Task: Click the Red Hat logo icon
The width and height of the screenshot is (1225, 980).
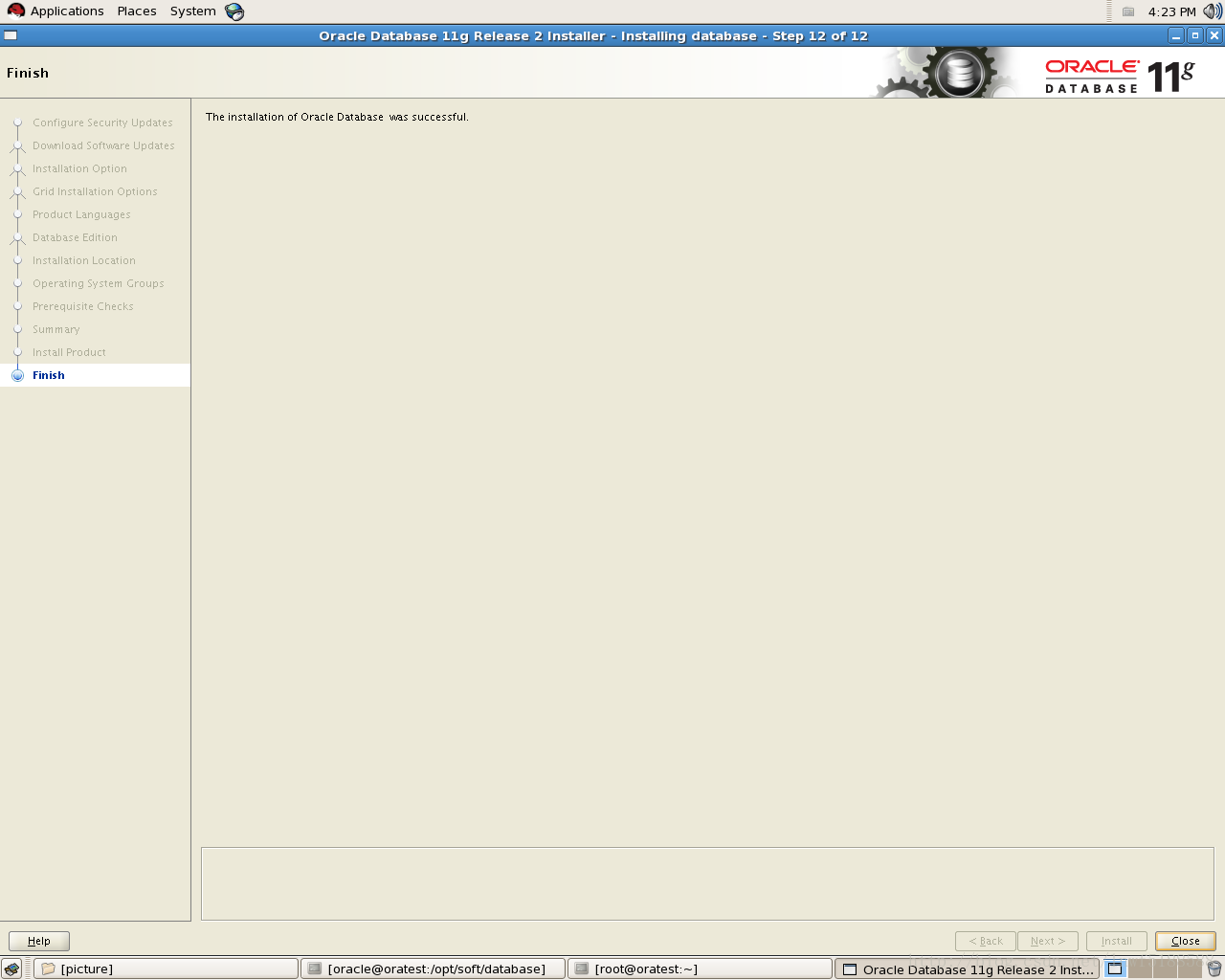Action: 15,11
